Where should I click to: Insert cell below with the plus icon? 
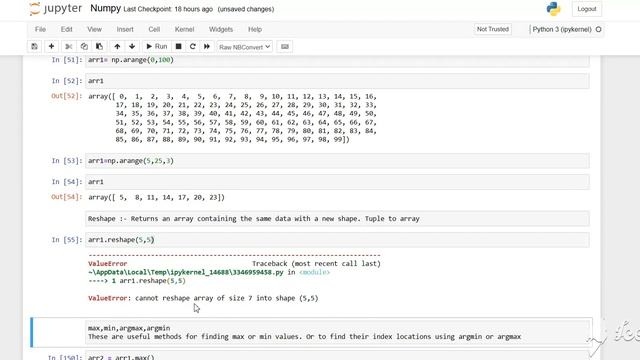click(51, 47)
